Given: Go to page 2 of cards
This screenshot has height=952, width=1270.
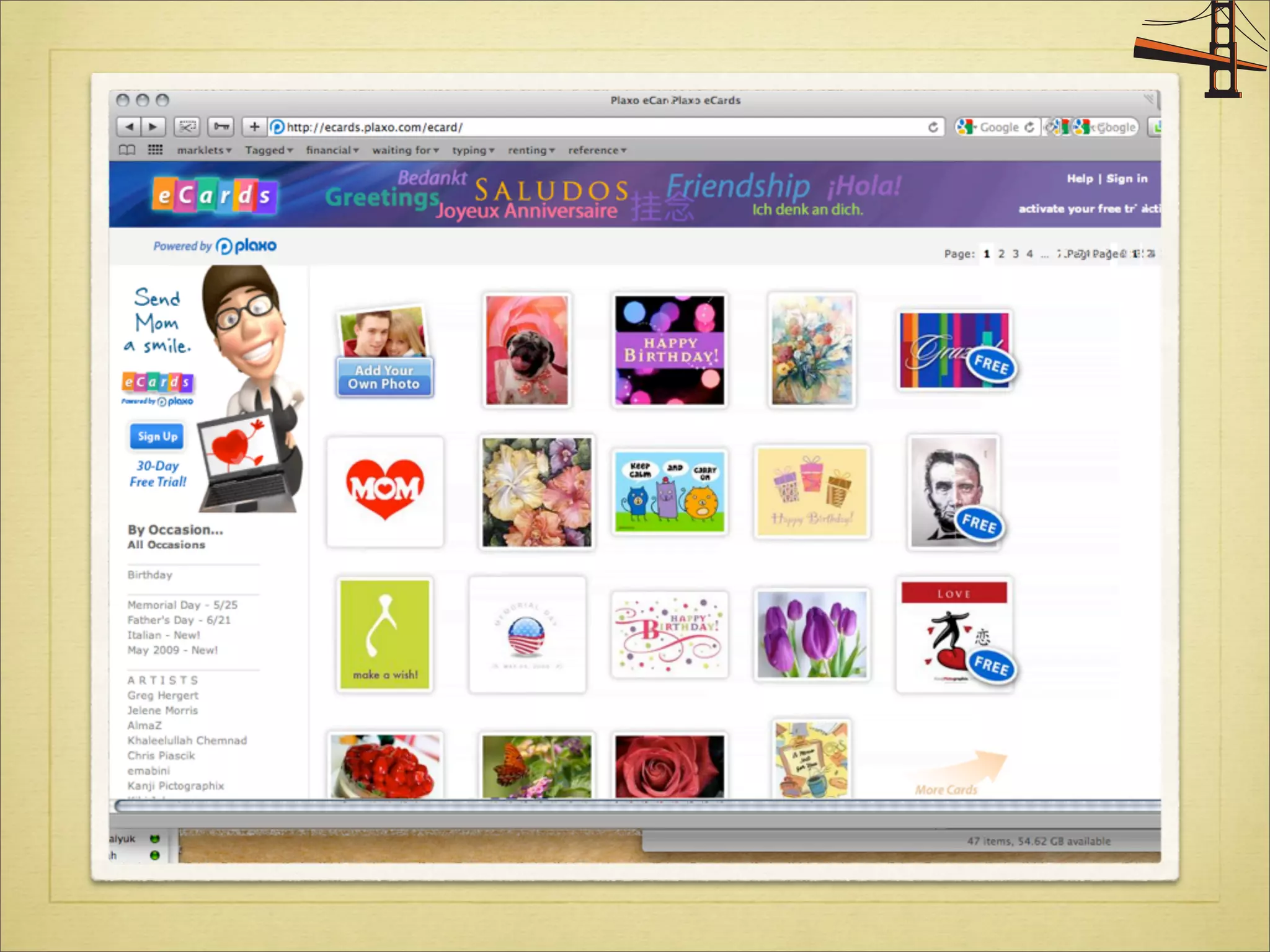Looking at the screenshot, I should pos(1001,253).
